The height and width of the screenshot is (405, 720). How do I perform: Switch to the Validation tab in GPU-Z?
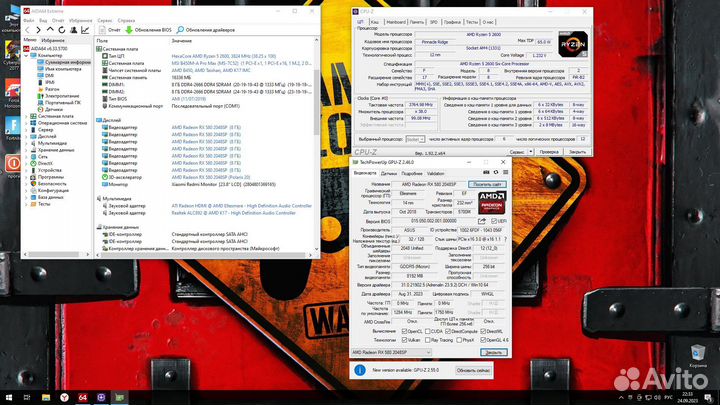pyautogui.click(x=435, y=174)
